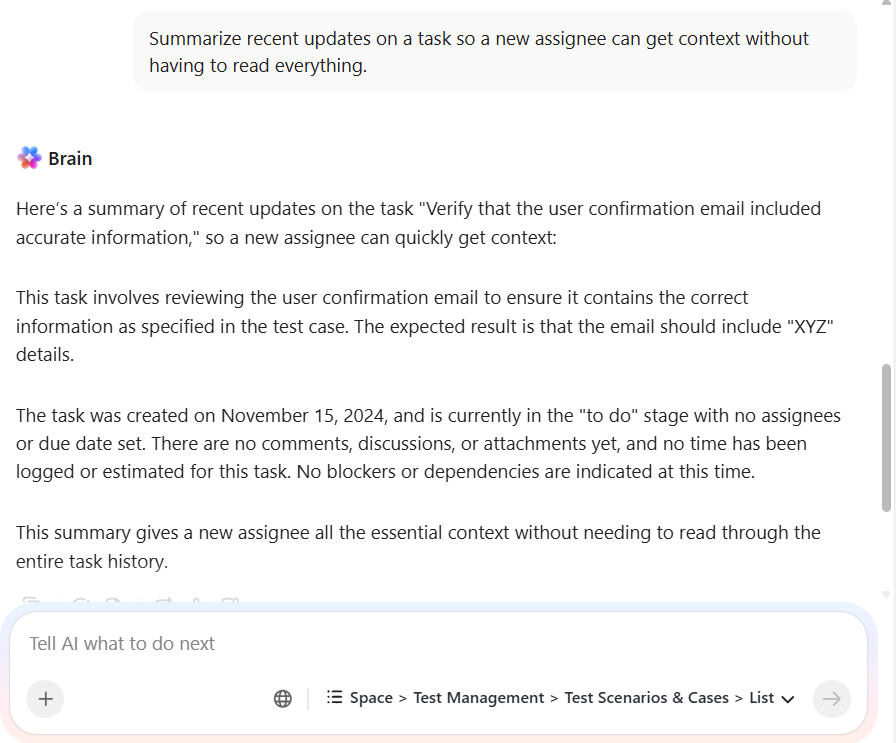Click the closing paragraph "This summary gives"
Viewport: 896px width, 743px height.
point(418,547)
